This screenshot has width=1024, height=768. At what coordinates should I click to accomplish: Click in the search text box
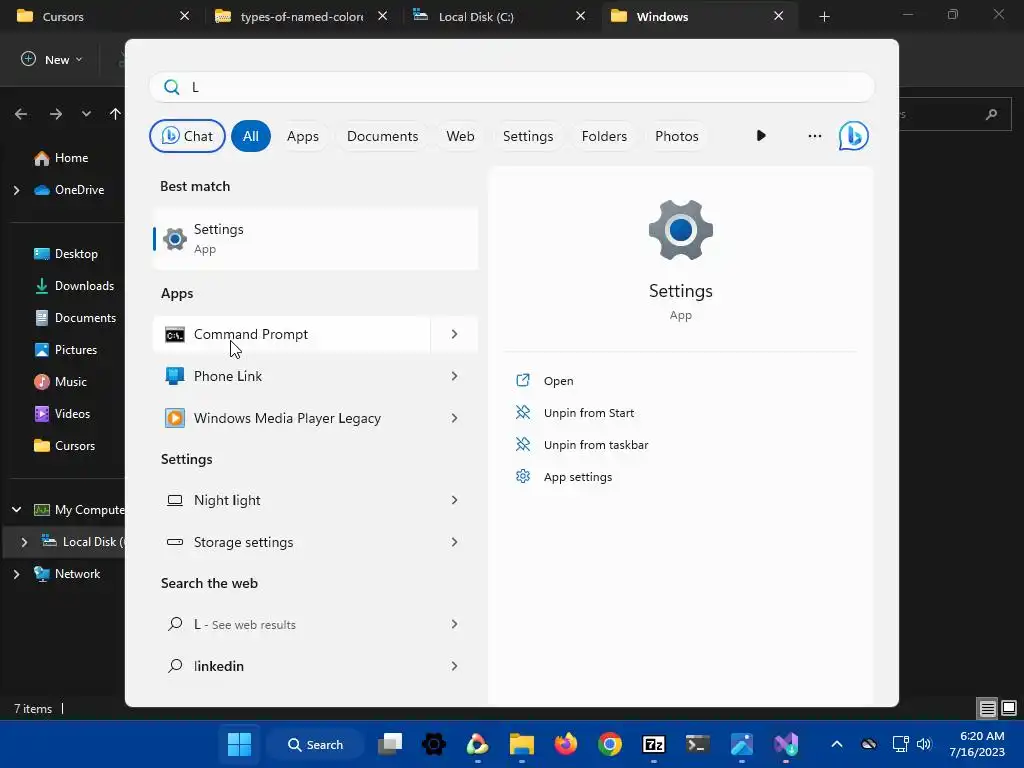pyautogui.click(x=512, y=87)
